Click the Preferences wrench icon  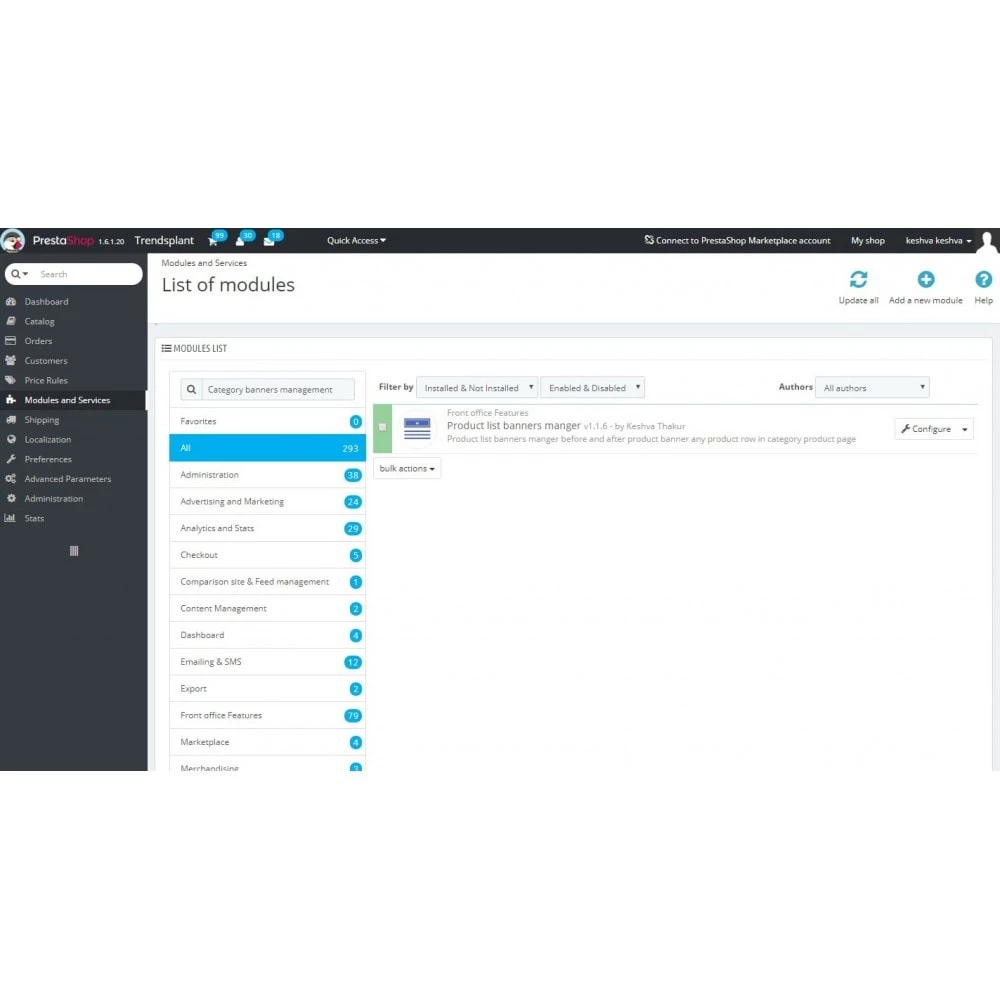(x=11, y=459)
